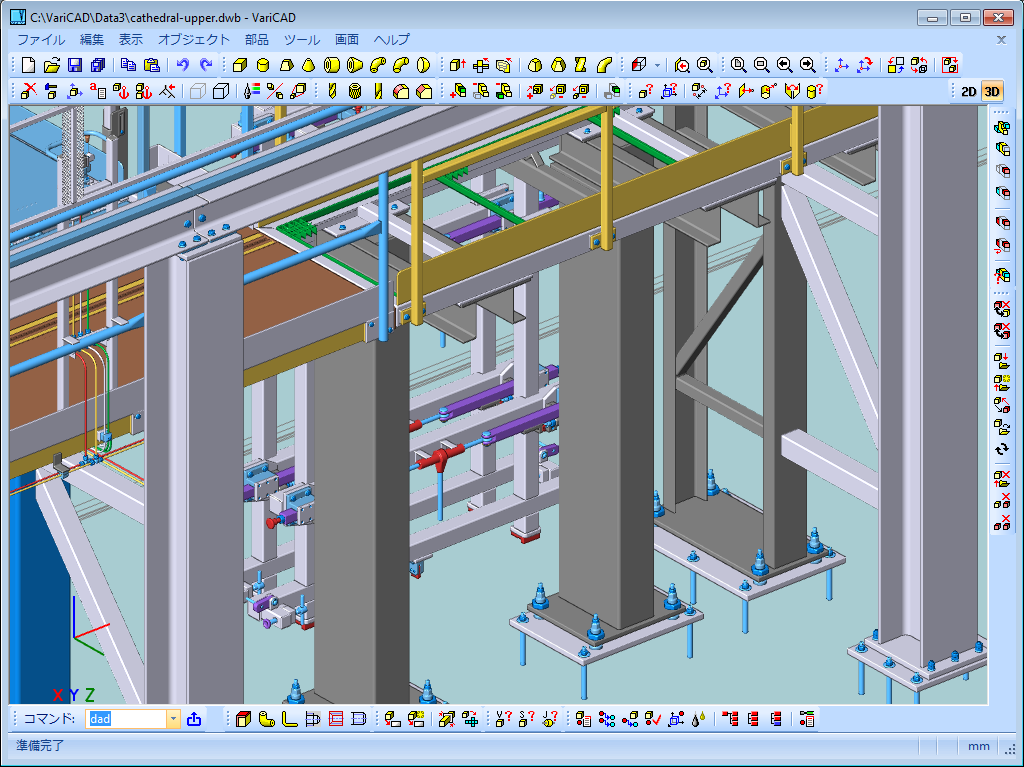Click the rotate view axes icon
Screen dimensions: 1024x767
pyautogui.click(x=865, y=65)
